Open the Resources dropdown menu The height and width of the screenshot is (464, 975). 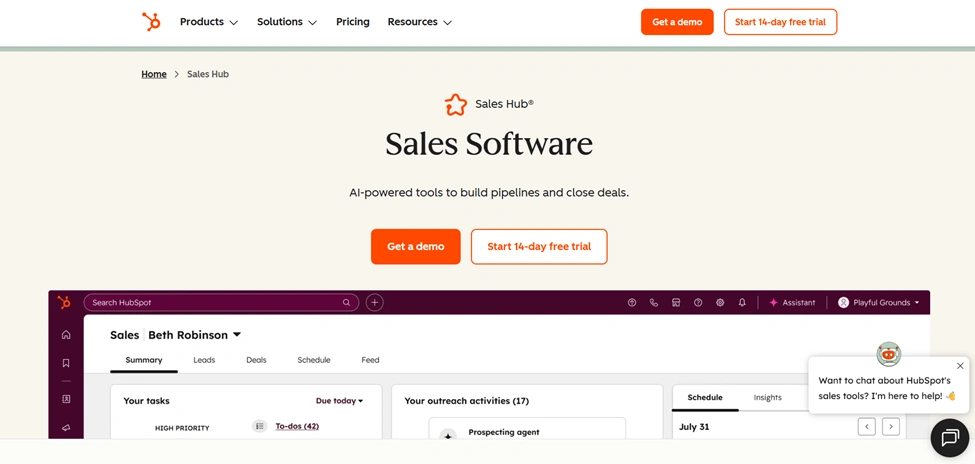pos(420,22)
